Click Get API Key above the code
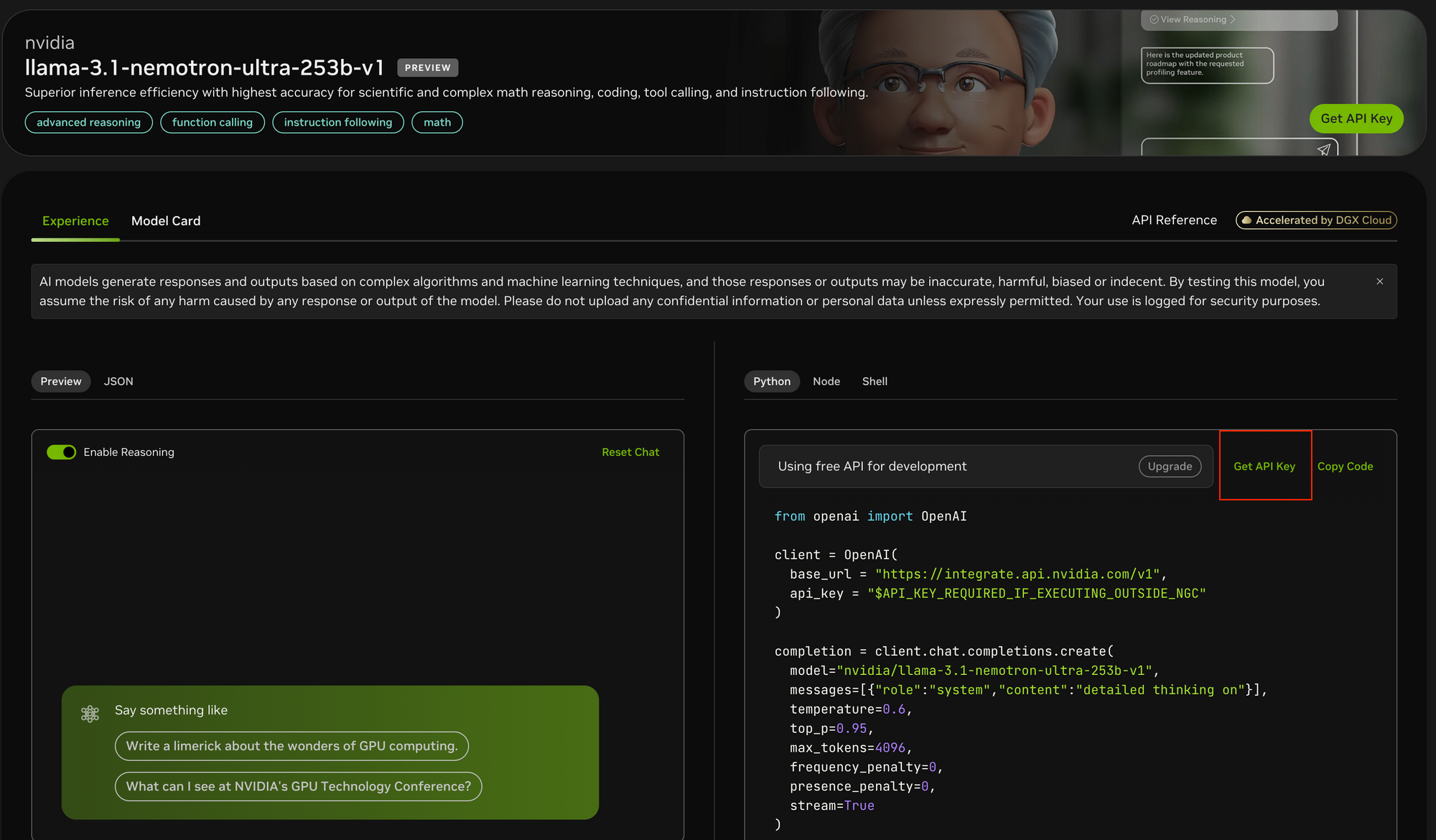Viewport: 1436px width, 840px height. (x=1264, y=466)
